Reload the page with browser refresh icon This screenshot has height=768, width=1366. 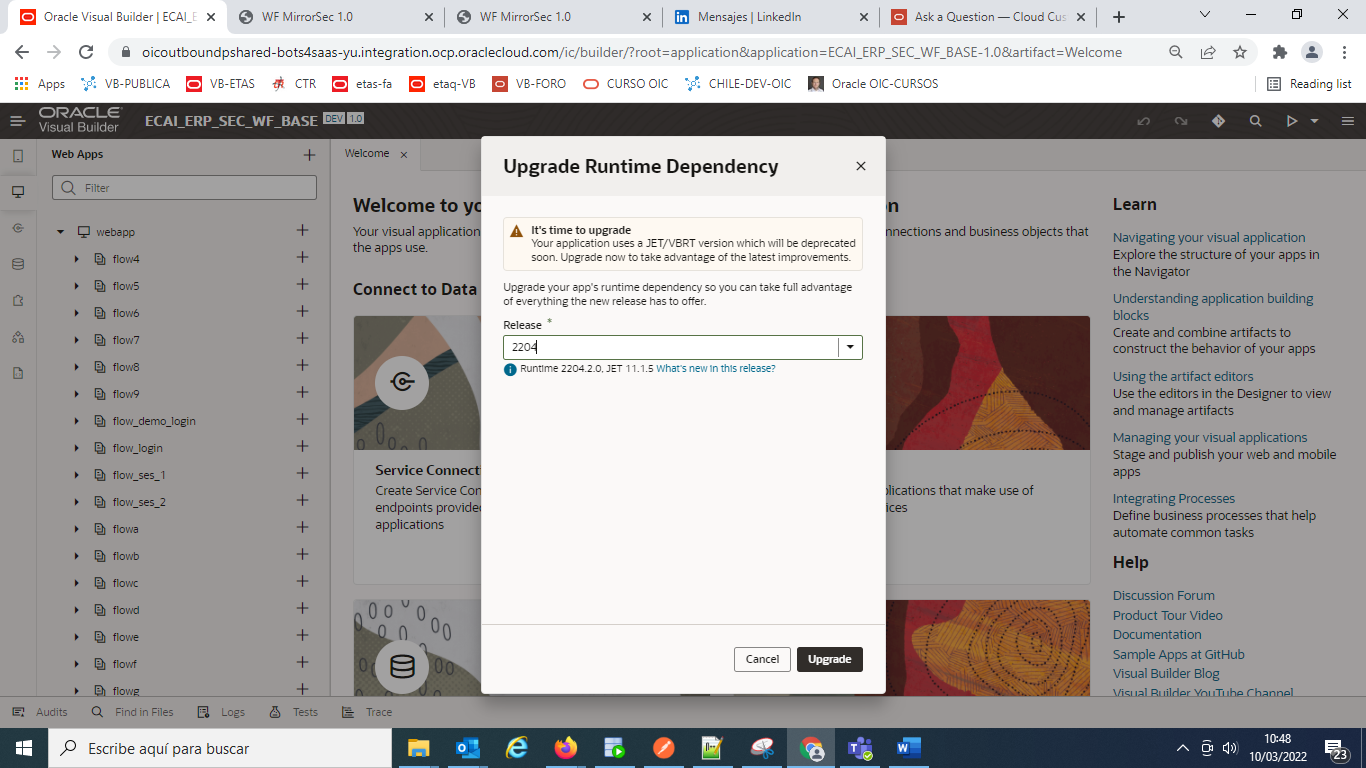click(87, 52)
